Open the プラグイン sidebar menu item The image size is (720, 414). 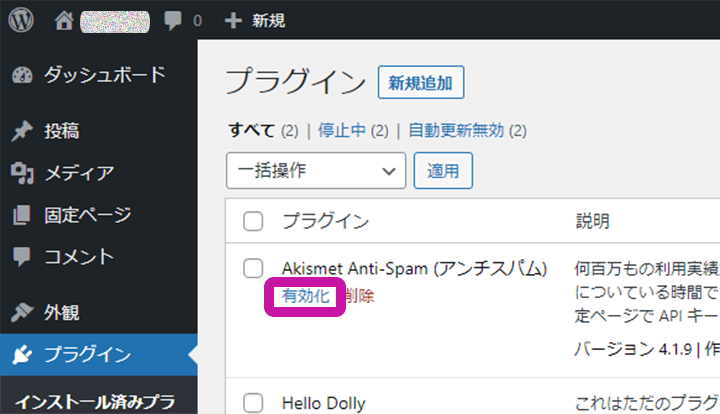87,354
